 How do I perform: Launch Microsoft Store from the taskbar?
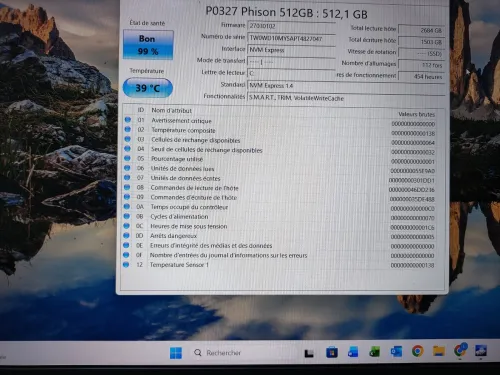(x=331, y=352)
